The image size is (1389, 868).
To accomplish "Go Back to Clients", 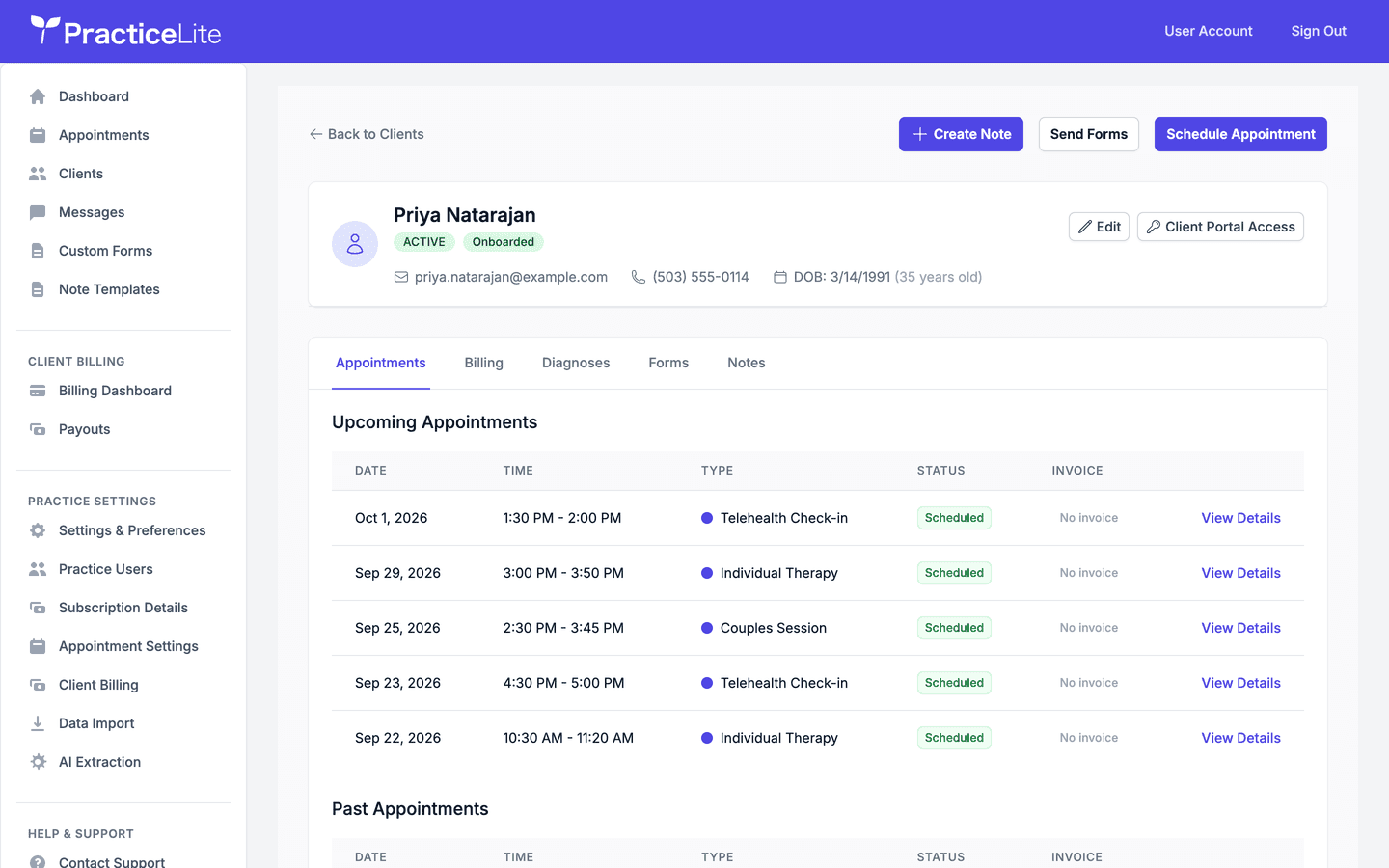I will 367,134.
